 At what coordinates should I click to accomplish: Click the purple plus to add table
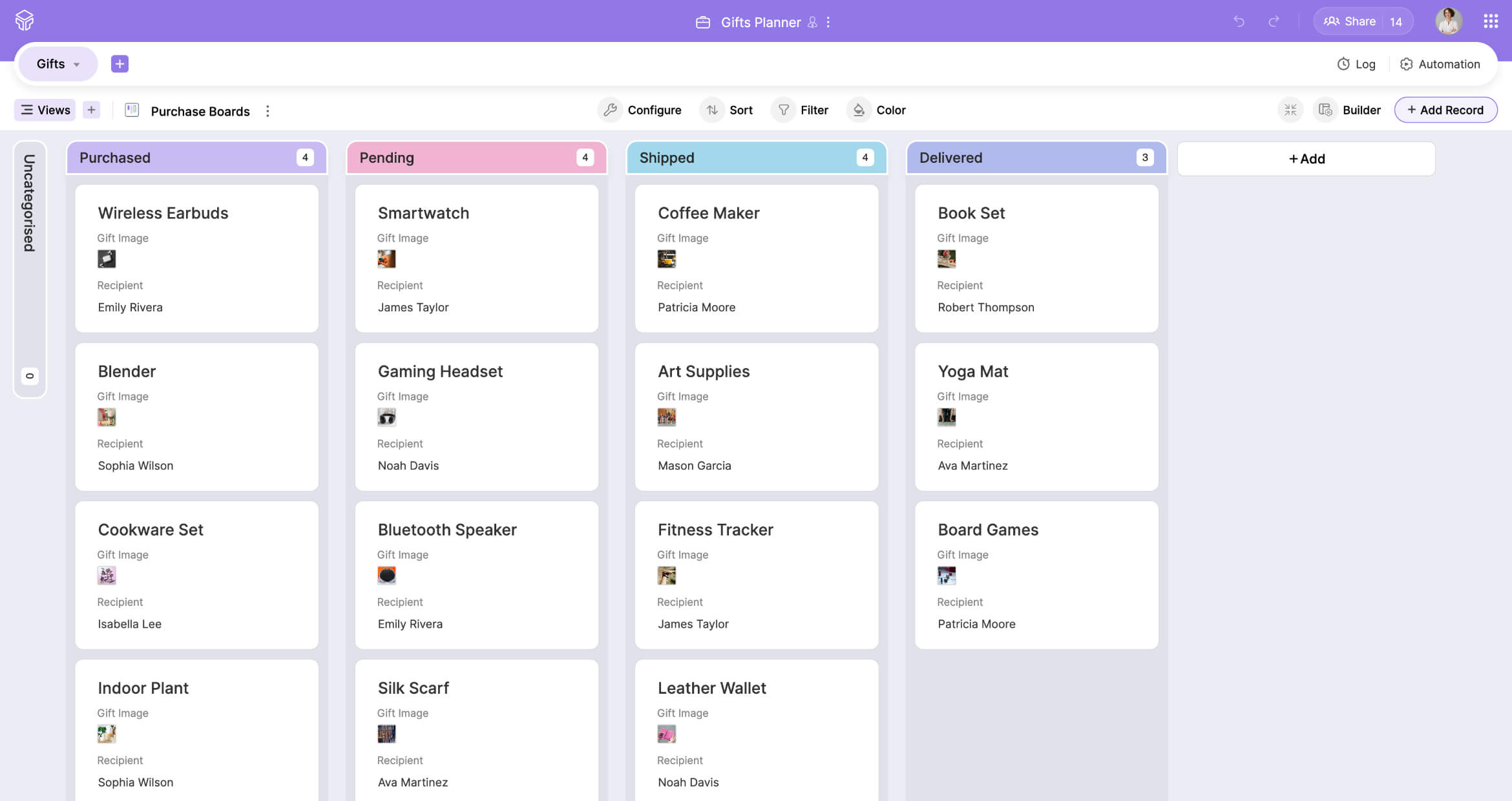coord(120,64)
